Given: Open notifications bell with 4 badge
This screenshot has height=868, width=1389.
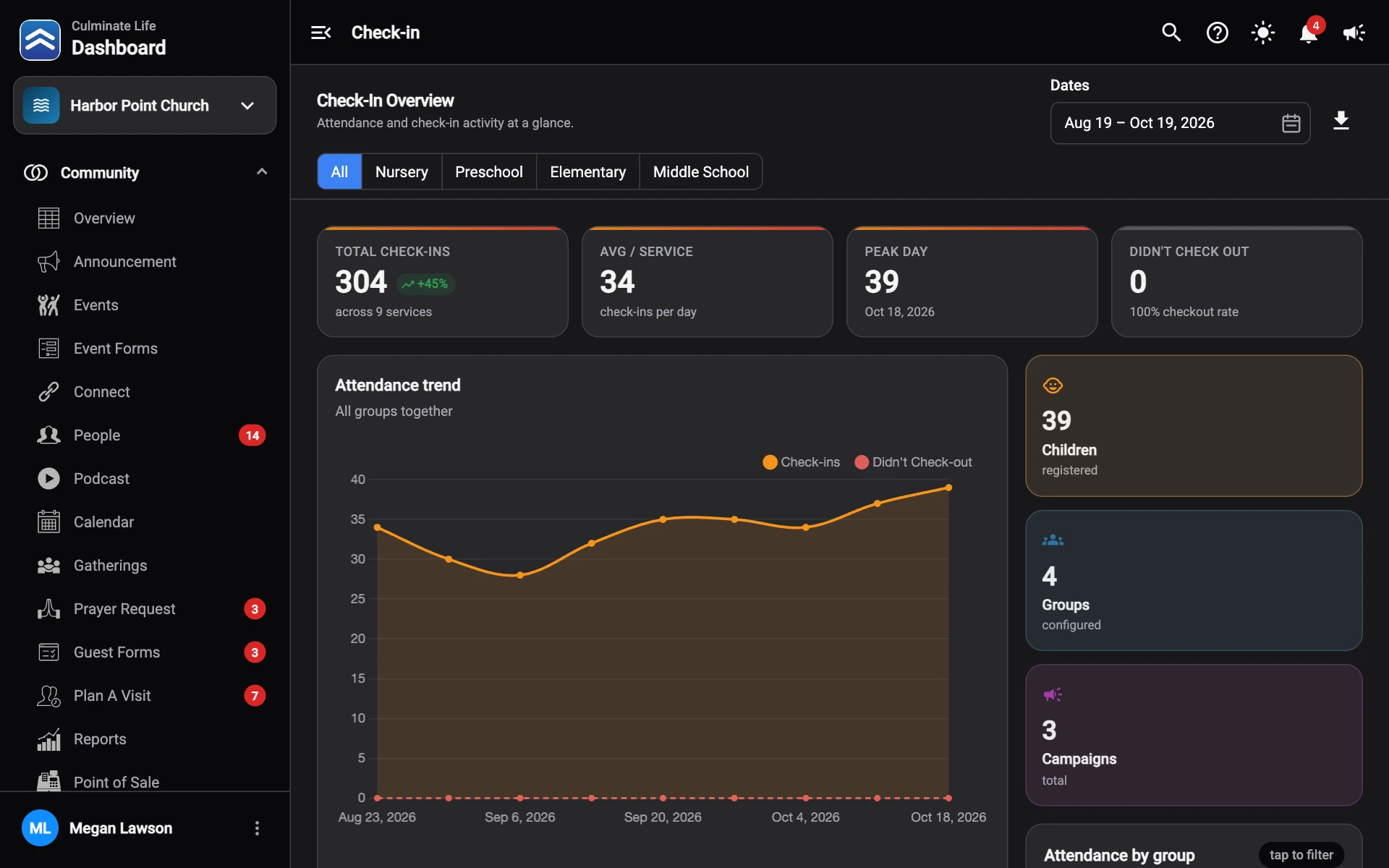Looking at the screenshot, I should point(1309,33).
